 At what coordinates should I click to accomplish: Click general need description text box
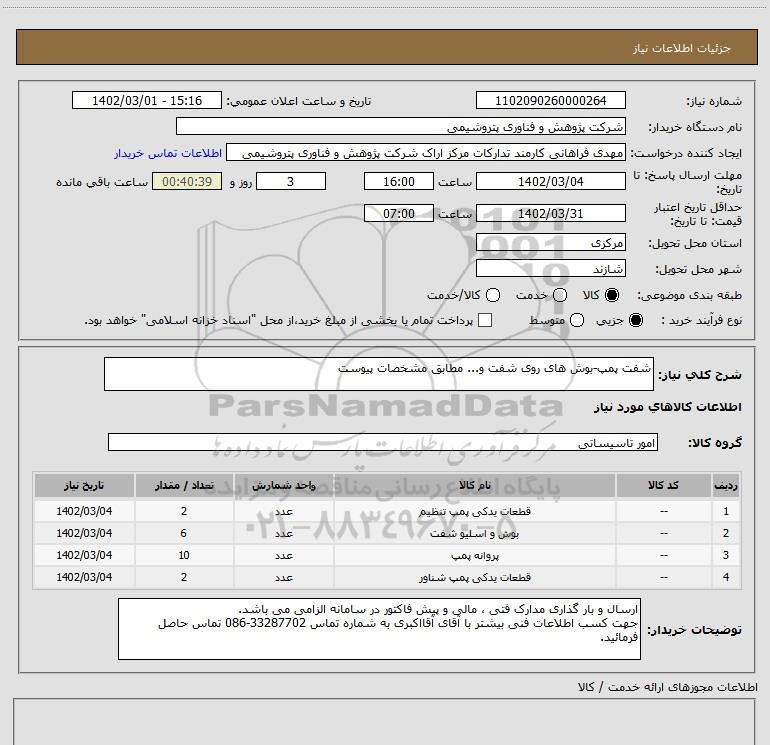coord(379,374)
